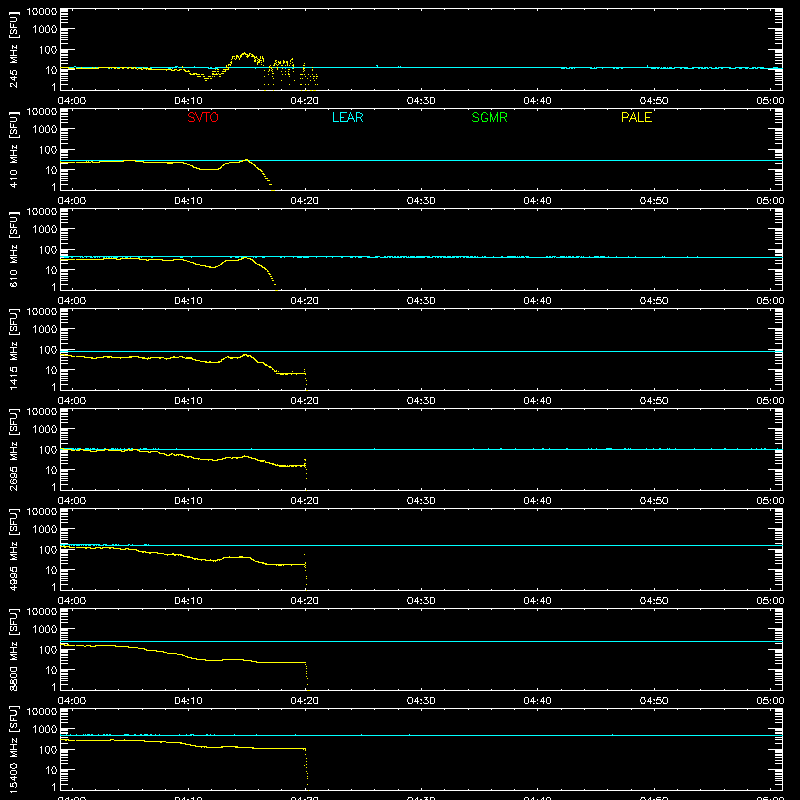
Task: Click 04:50 tick under the 245 MHz plot
Action: 654,101
